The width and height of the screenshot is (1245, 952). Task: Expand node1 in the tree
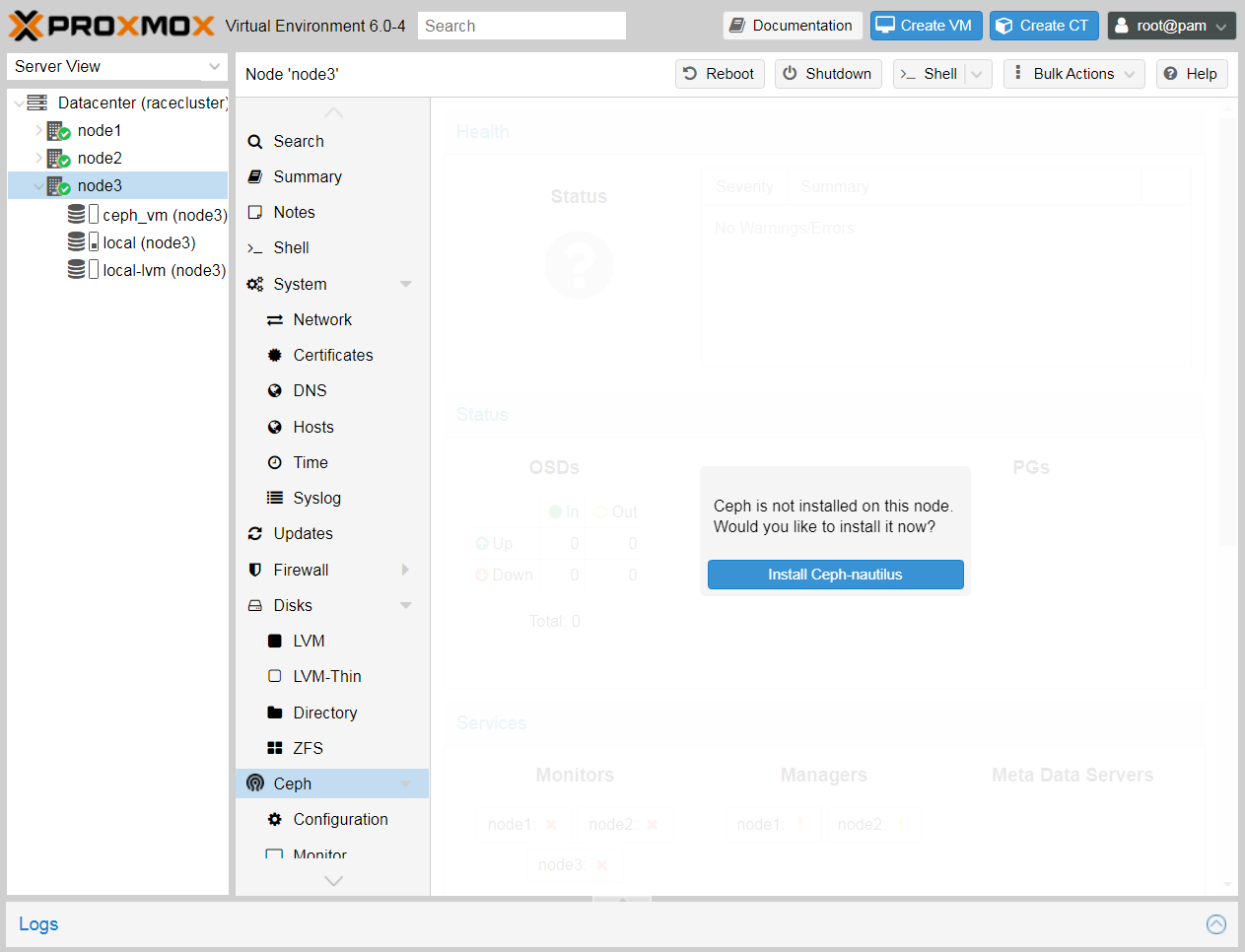[x=38, y=130]
